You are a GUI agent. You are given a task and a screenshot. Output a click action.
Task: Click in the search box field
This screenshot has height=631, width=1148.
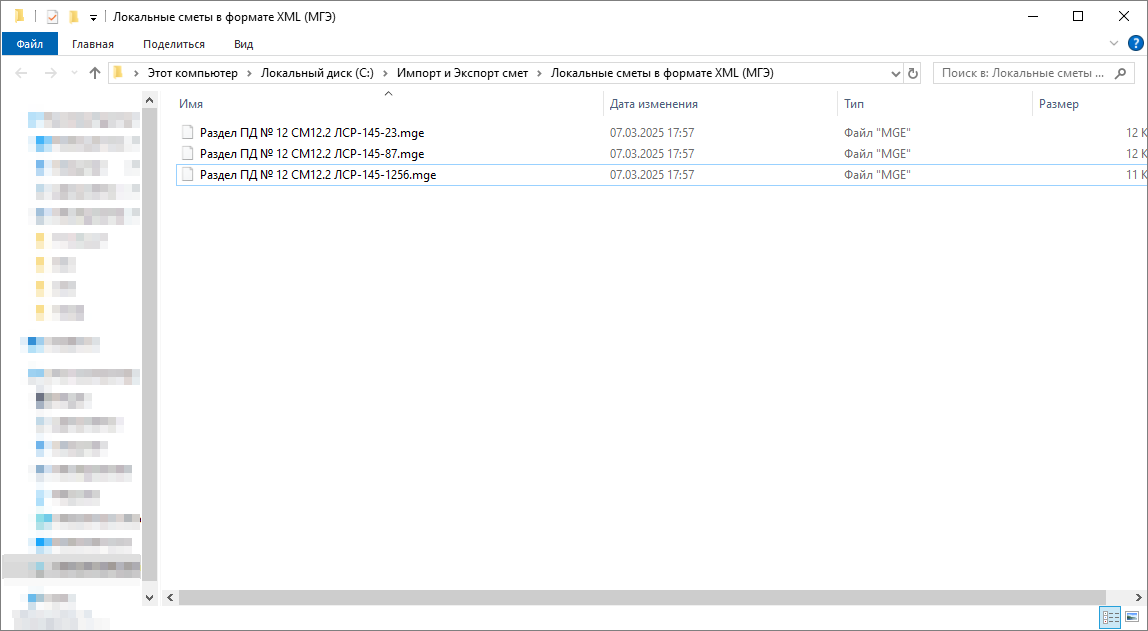click(1022, 73)
